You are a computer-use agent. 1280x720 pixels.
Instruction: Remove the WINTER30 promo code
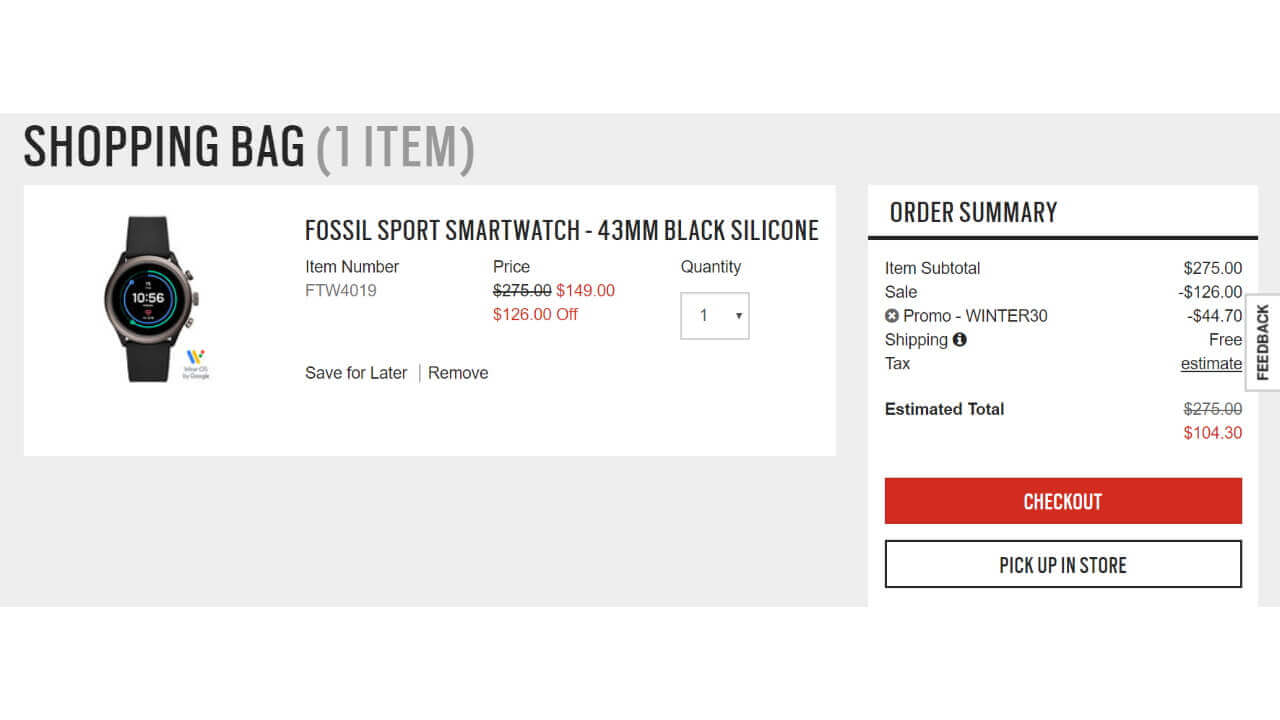click(x=892, y=316)
